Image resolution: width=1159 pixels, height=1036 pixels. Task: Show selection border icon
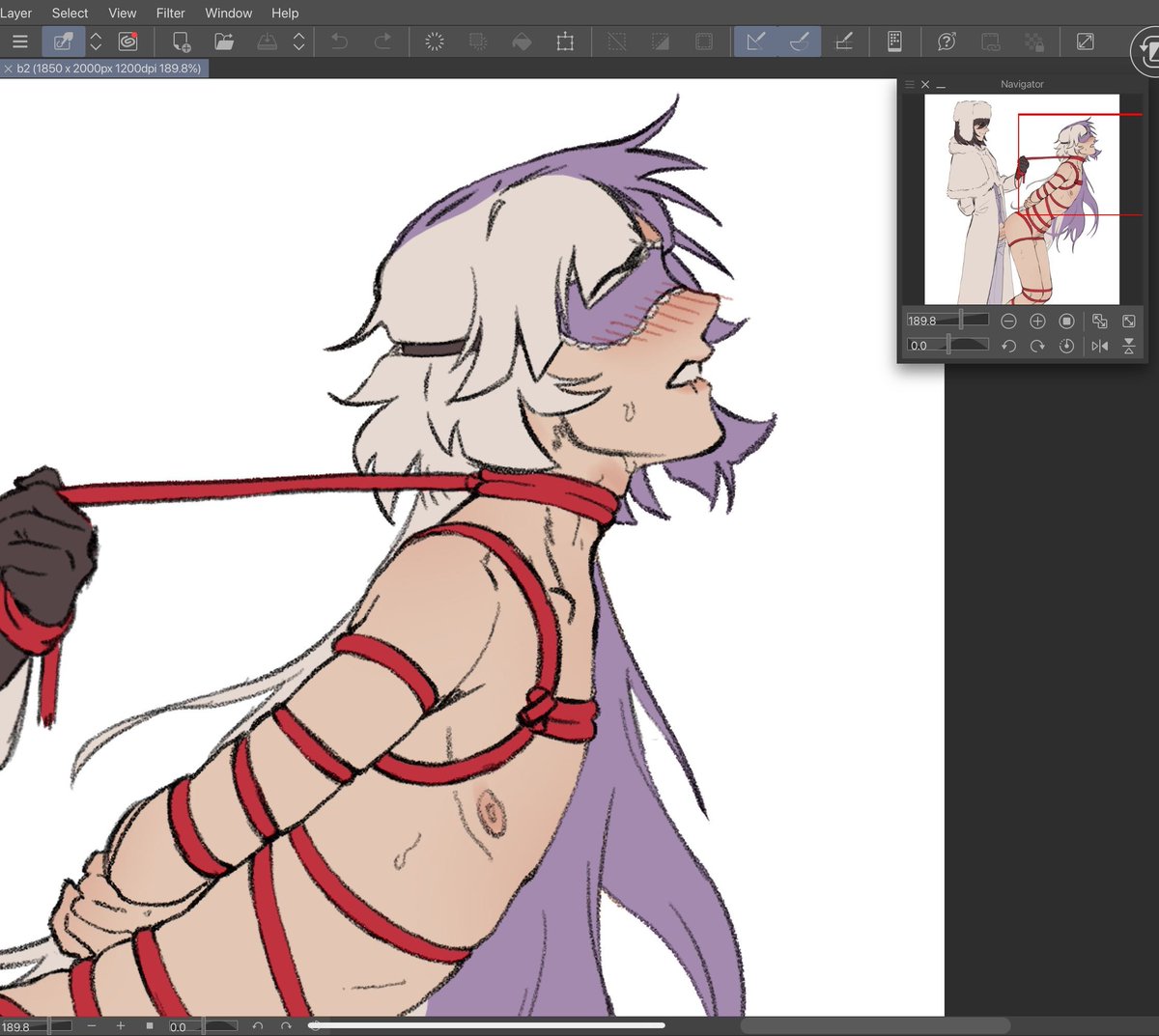(x=704, y=42)
